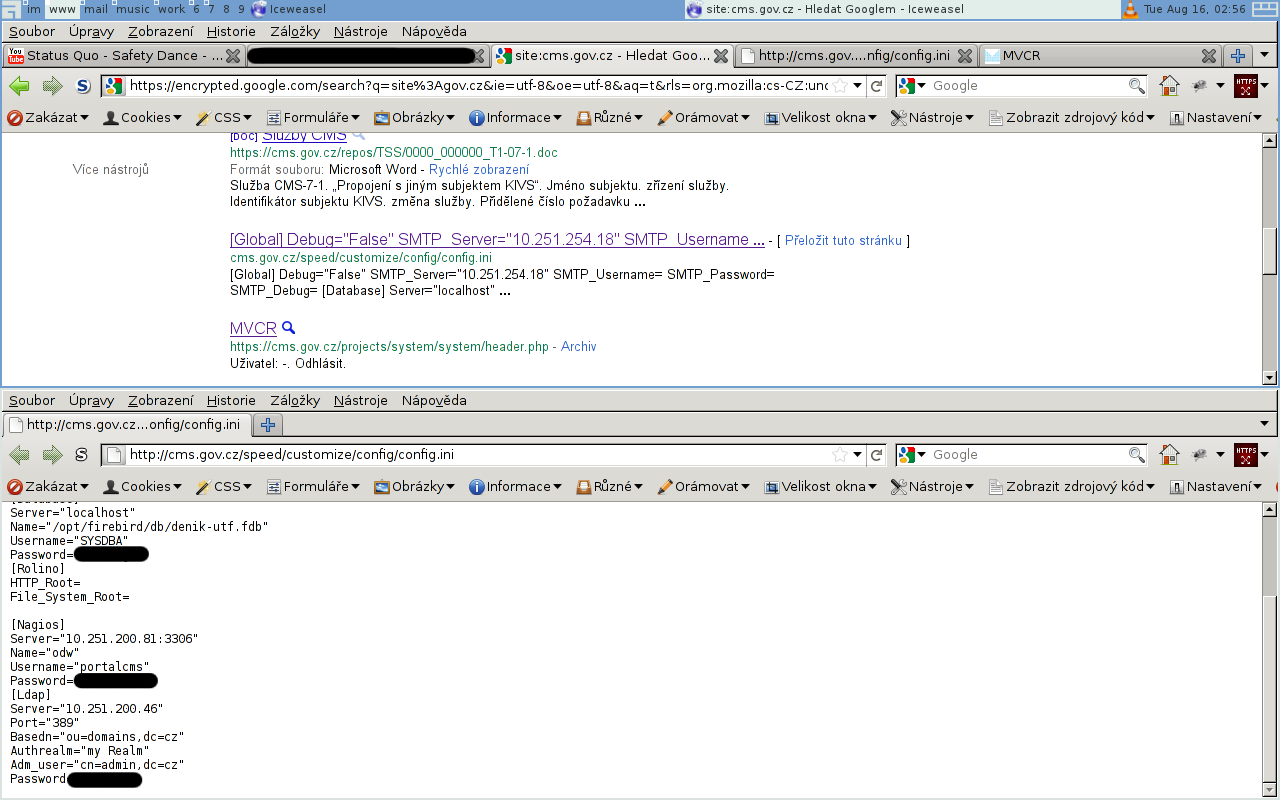Close the Status Quo - Safety Dance tab

click(232, 56)
